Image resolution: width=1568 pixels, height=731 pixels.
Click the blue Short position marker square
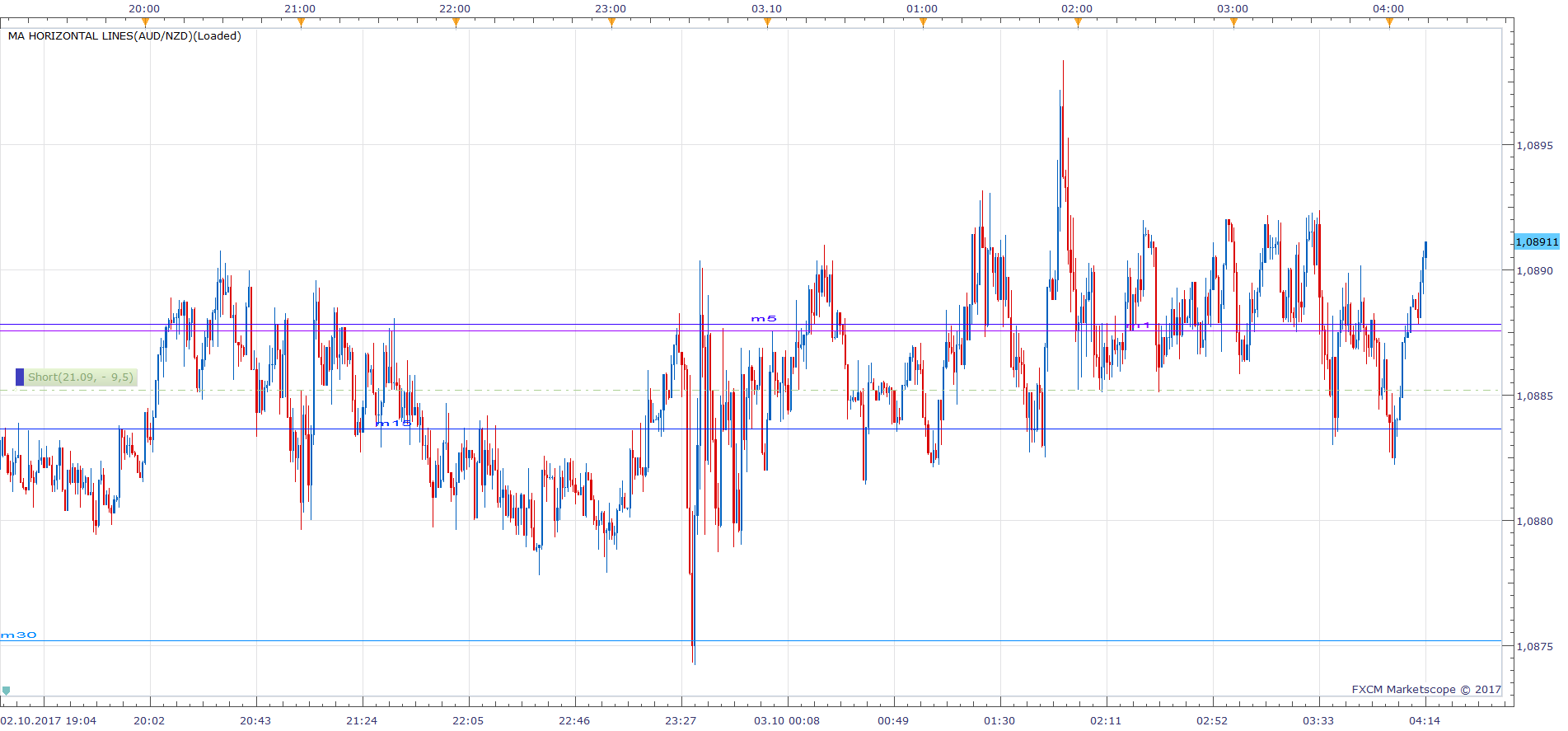point(20,377)
